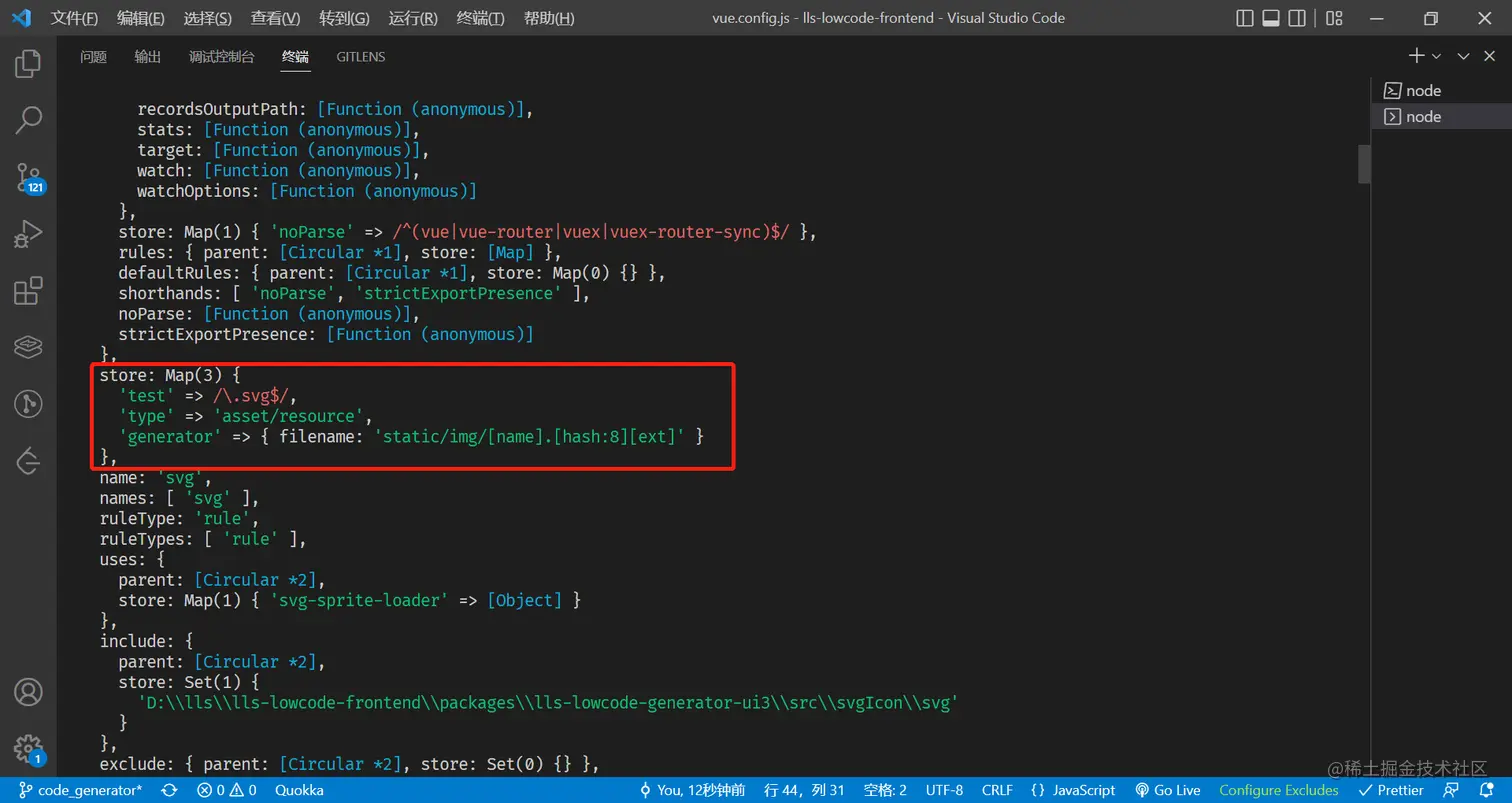Open the 文件(F) menu
This screenshot has height=803, width=1512.
[74, 18]
